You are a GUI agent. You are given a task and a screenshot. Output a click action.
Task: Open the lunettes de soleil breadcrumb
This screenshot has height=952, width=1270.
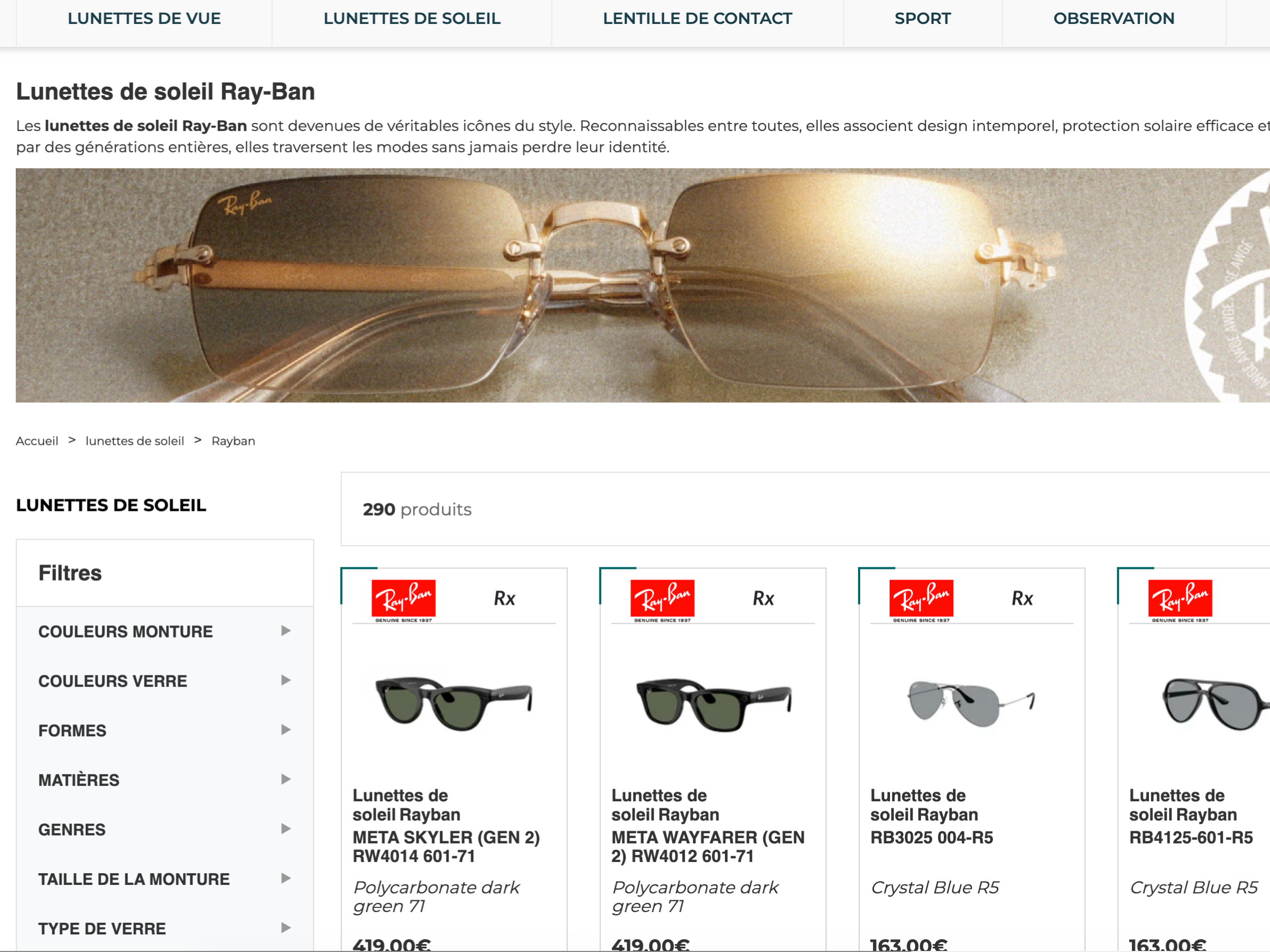[134, 441]
